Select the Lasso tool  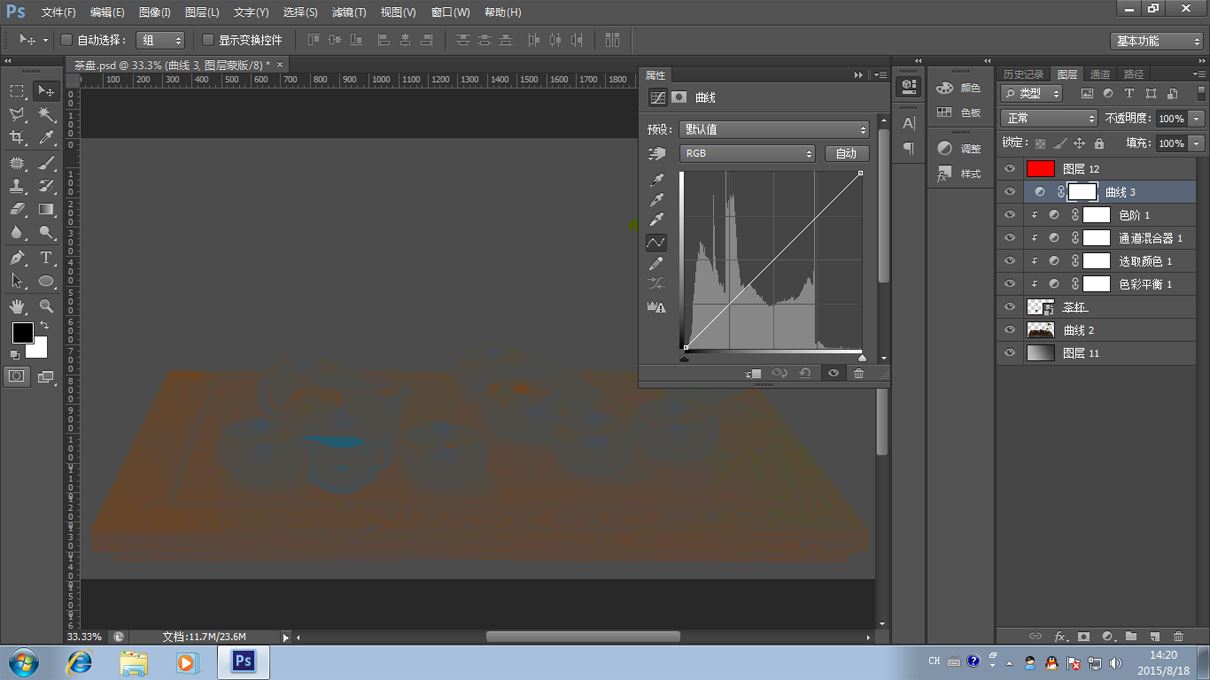(x=17, y=115)
